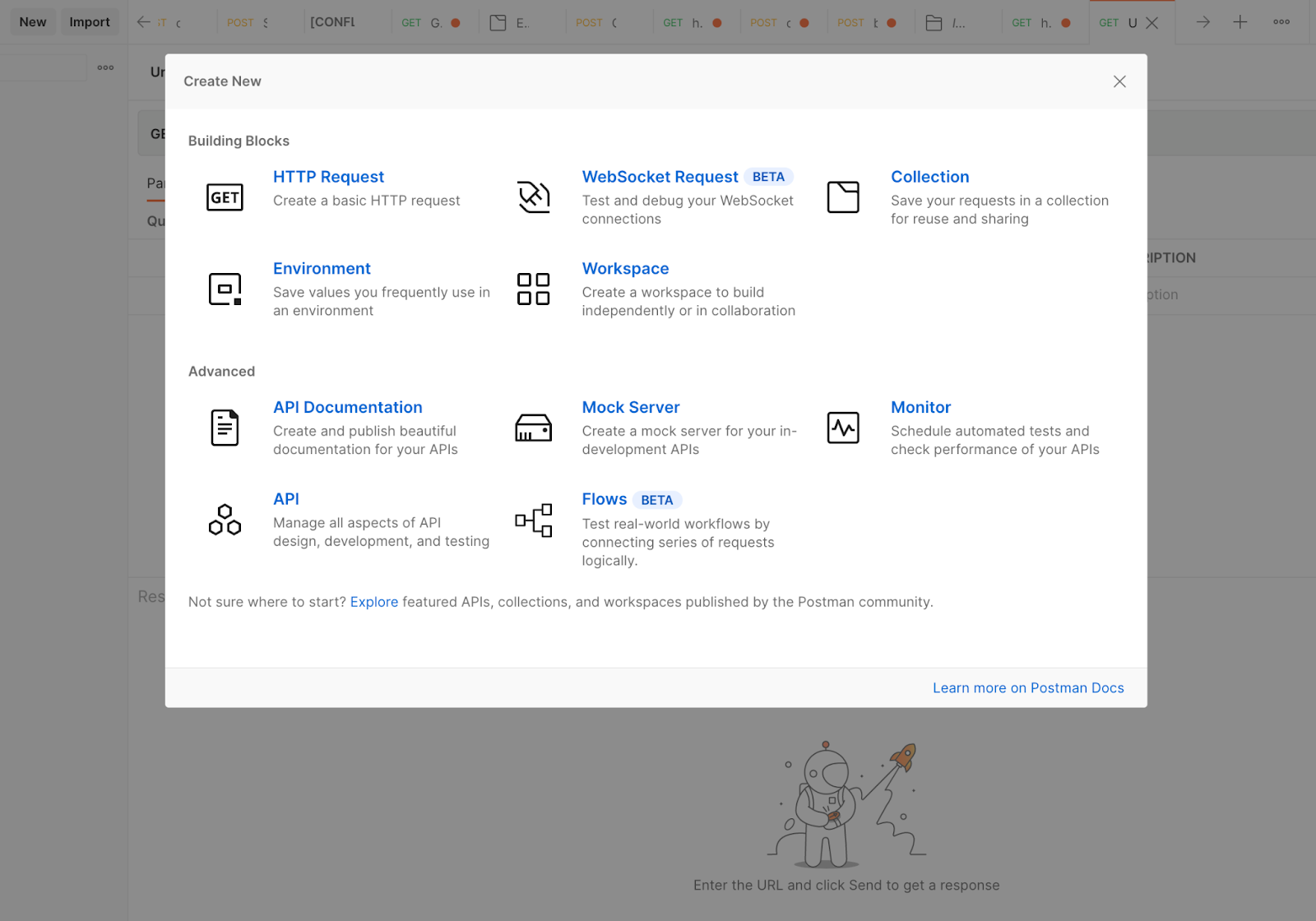The width and height of the screenshot is (1316, 921).
Task: Switch to the GET G. tab
Action: click(x=435, y=22)
